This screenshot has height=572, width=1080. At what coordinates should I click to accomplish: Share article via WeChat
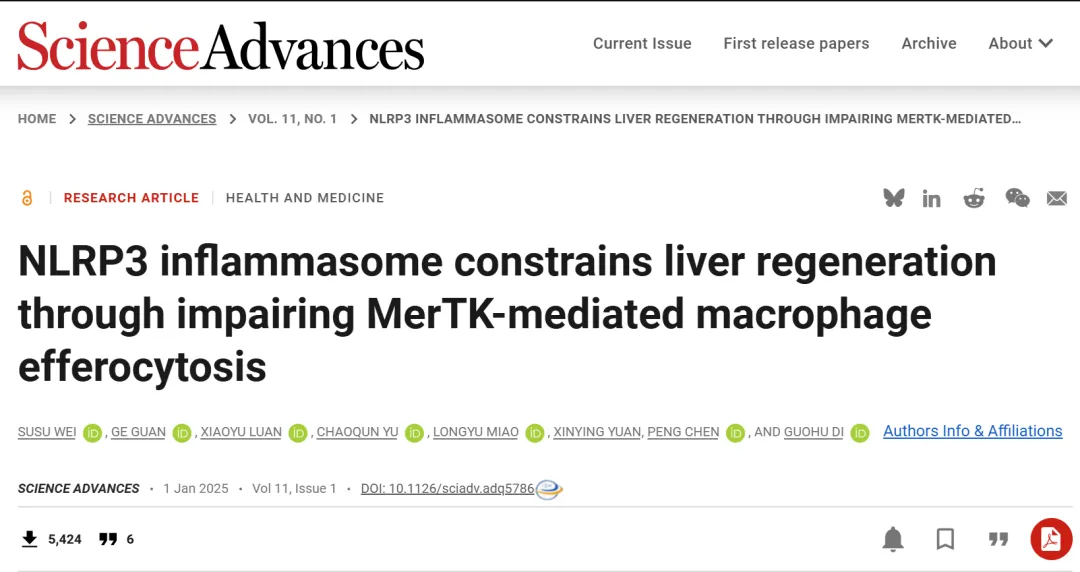(1017, 198)
